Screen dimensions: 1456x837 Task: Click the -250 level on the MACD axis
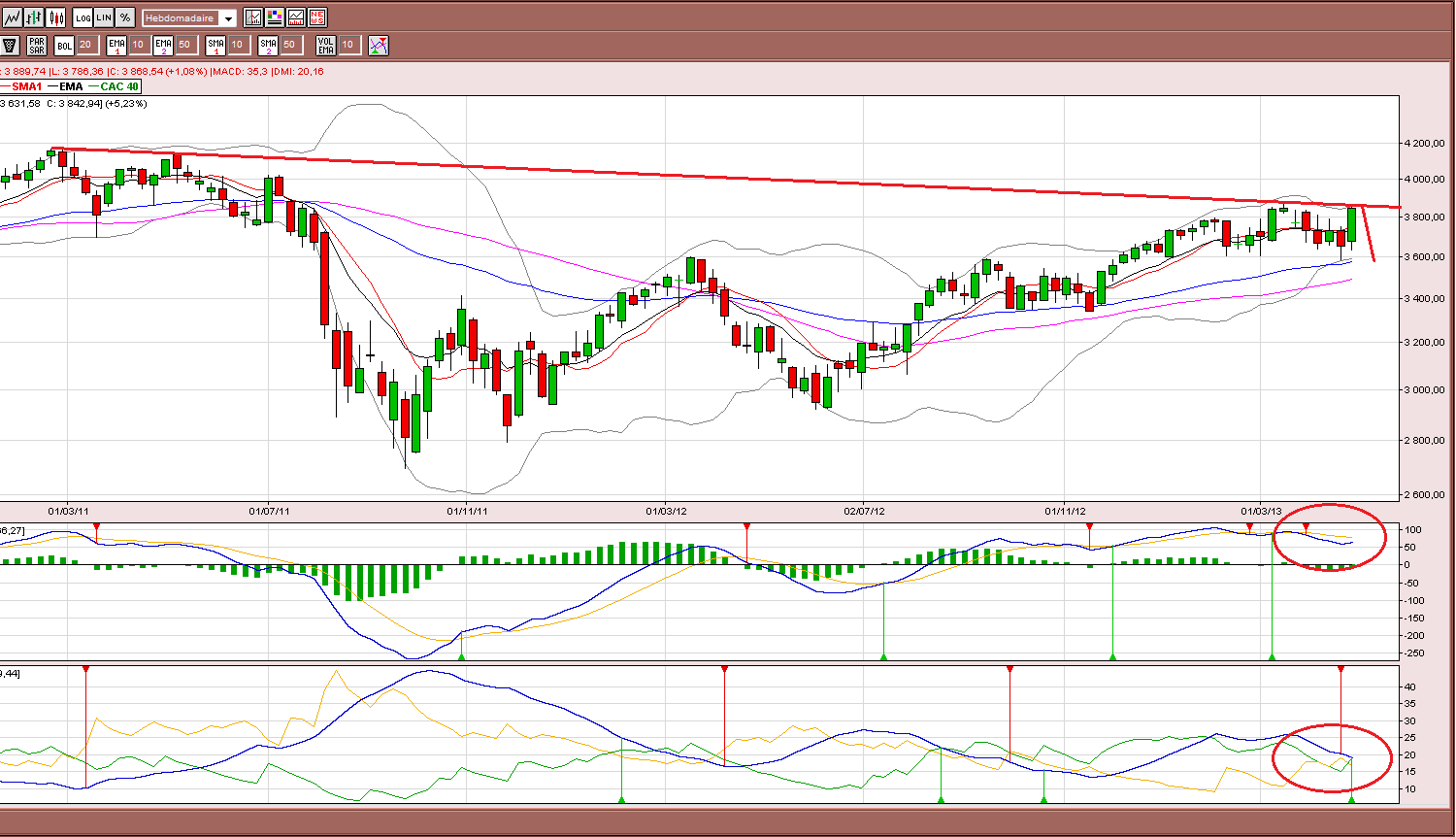(1415, 653)
